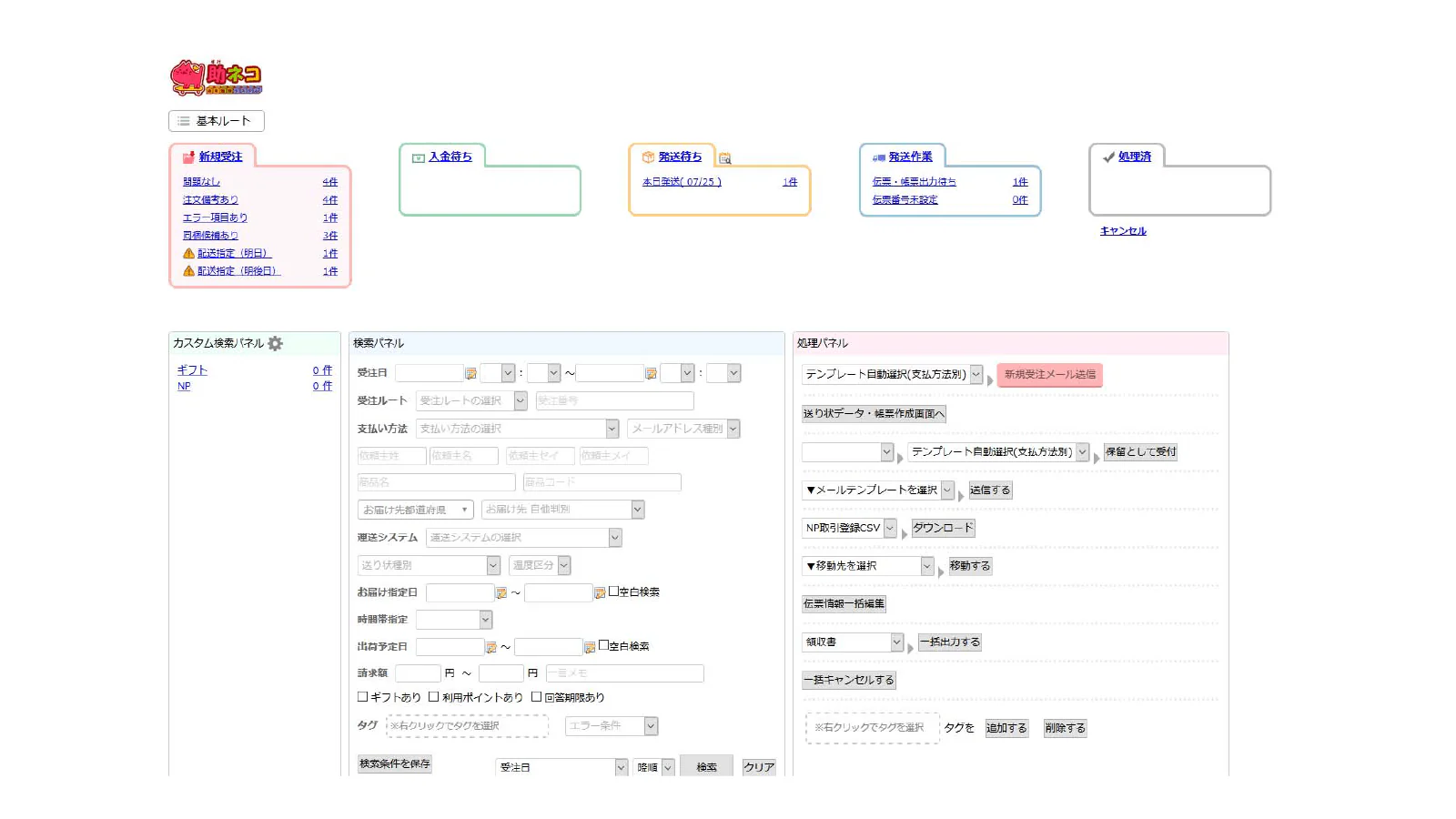Open the ギフト custom search link
The height and width of the screenshot is (819, 1456).
click(192, 370)
